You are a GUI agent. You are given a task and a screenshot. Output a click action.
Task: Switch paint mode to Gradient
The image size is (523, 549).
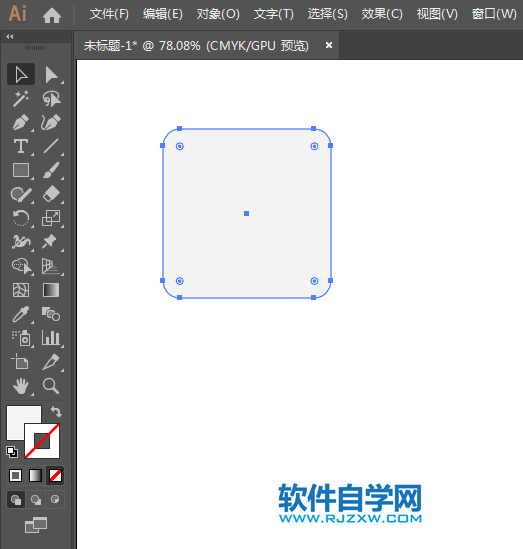pos(35,475)
